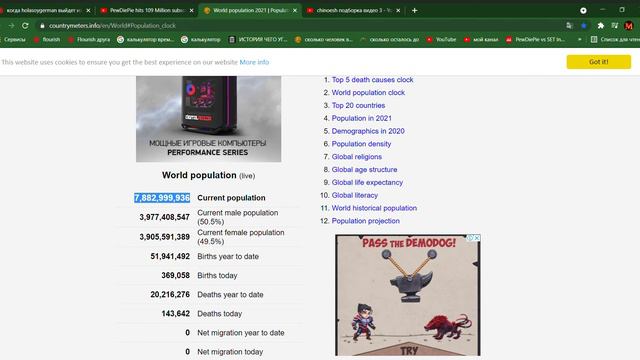Click the AdChoices info icon on ad
640x360 pixels.
pos(470,238)
